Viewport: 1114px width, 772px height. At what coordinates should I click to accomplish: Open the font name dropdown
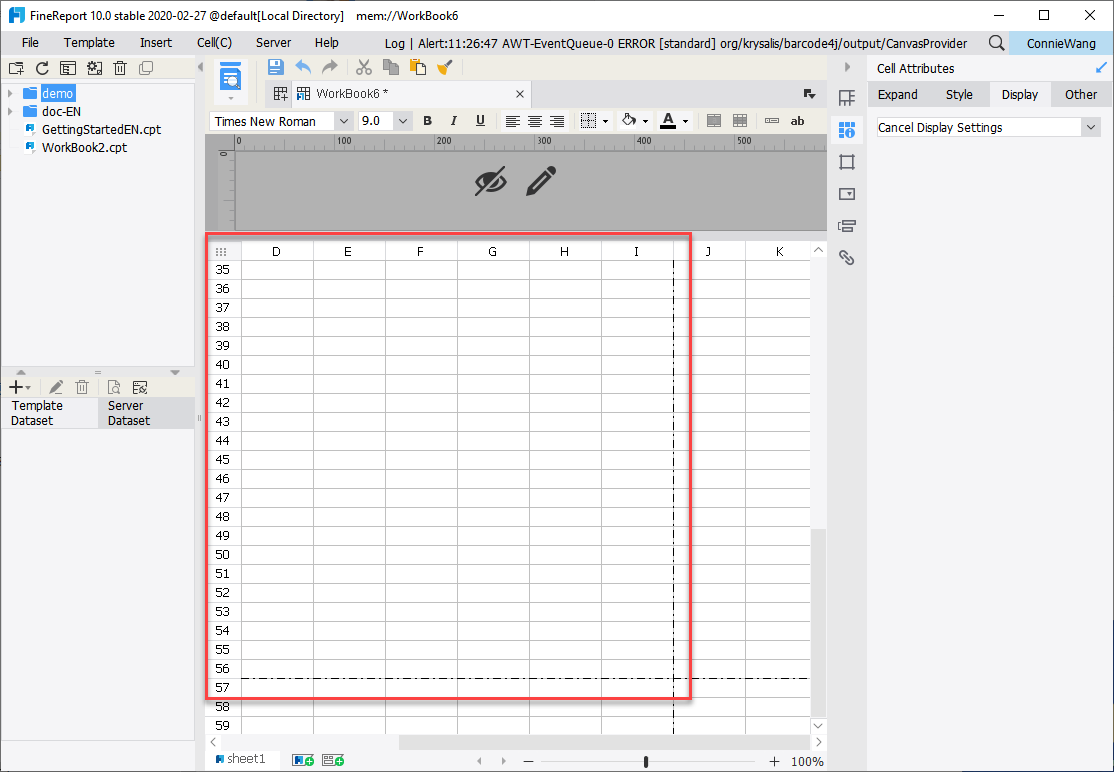click(x=344, y=120)
